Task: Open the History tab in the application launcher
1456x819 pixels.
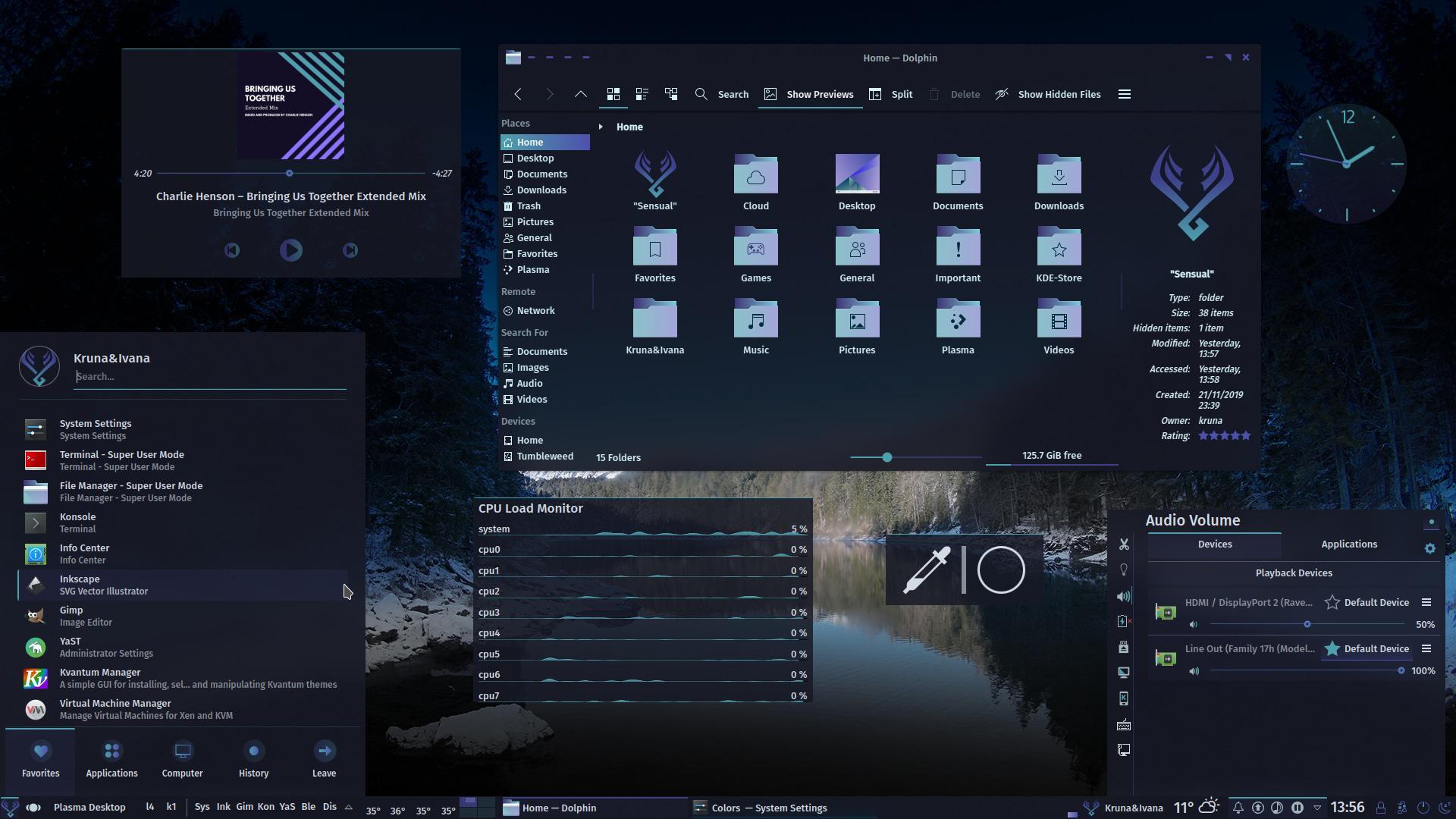Action: [253, 758]
